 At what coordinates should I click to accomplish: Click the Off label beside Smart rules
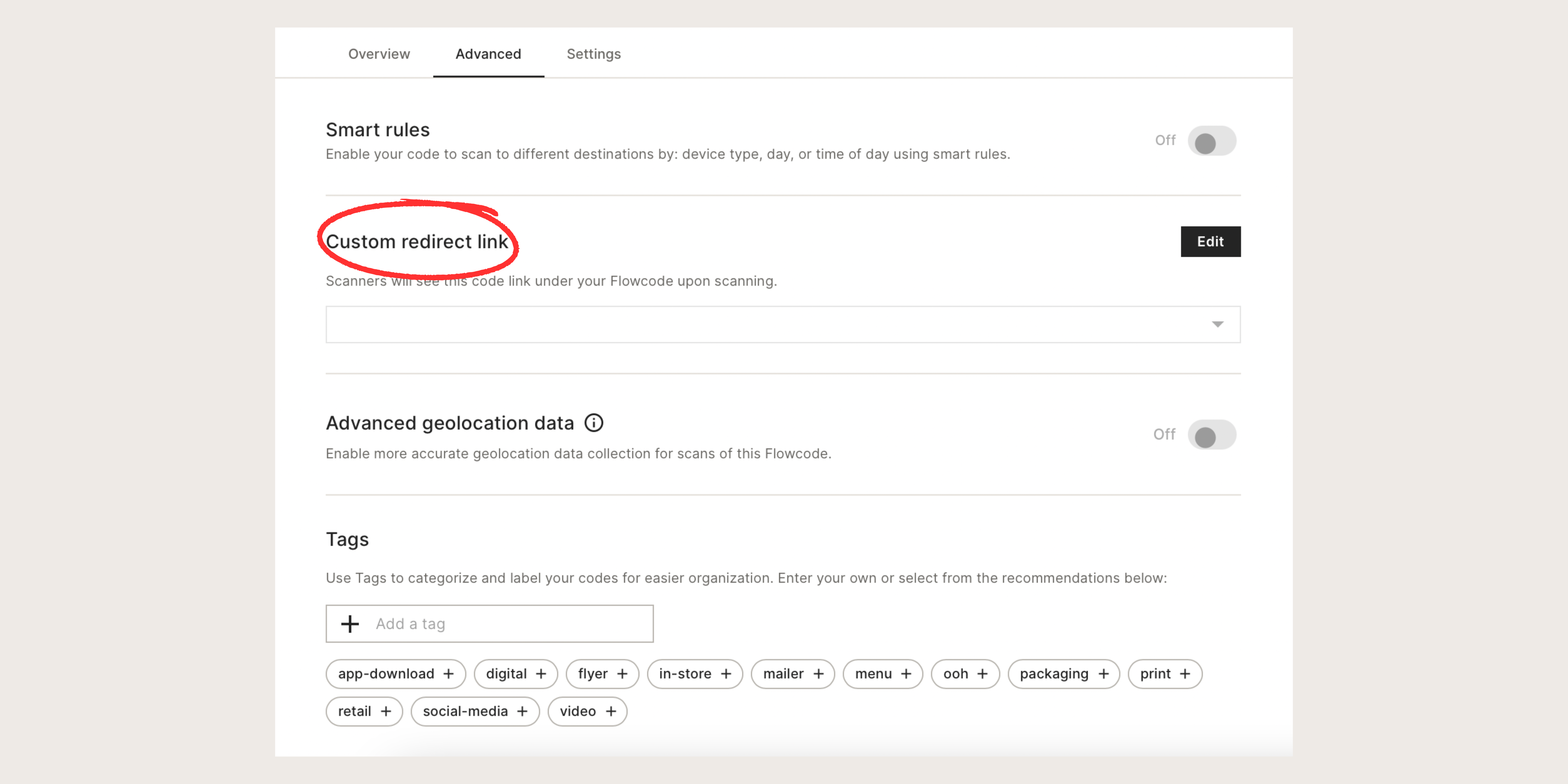tap(1165, 141)
